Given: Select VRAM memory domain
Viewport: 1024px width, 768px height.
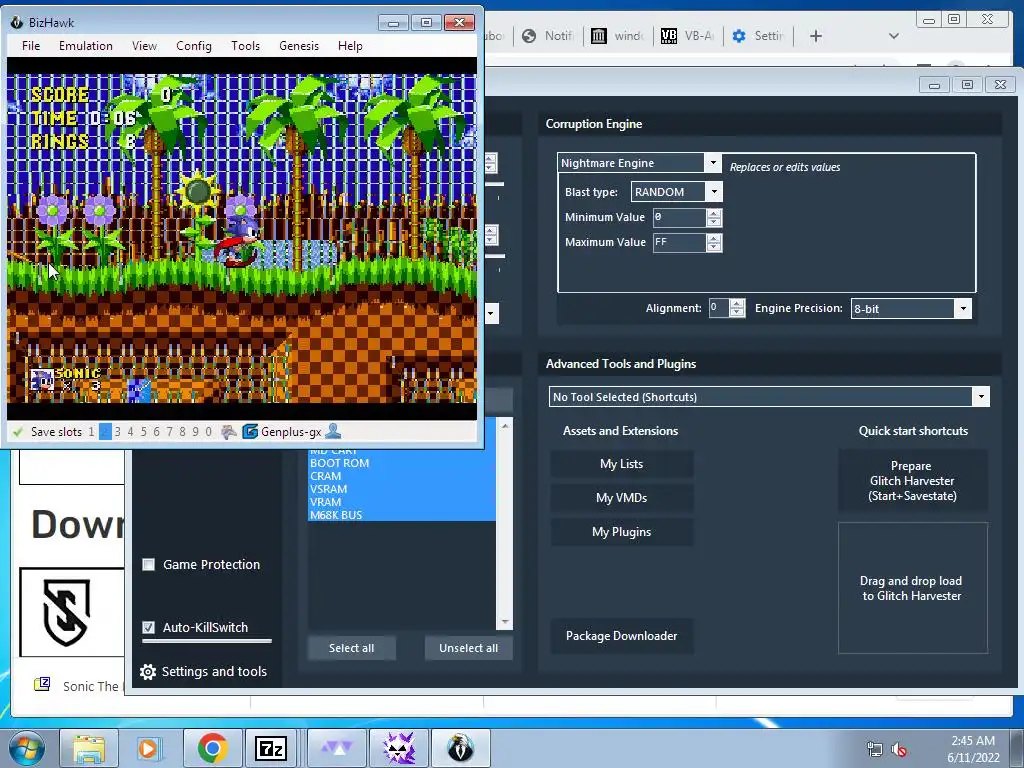Looking at the screenshot, I should [x=402, y=502].
